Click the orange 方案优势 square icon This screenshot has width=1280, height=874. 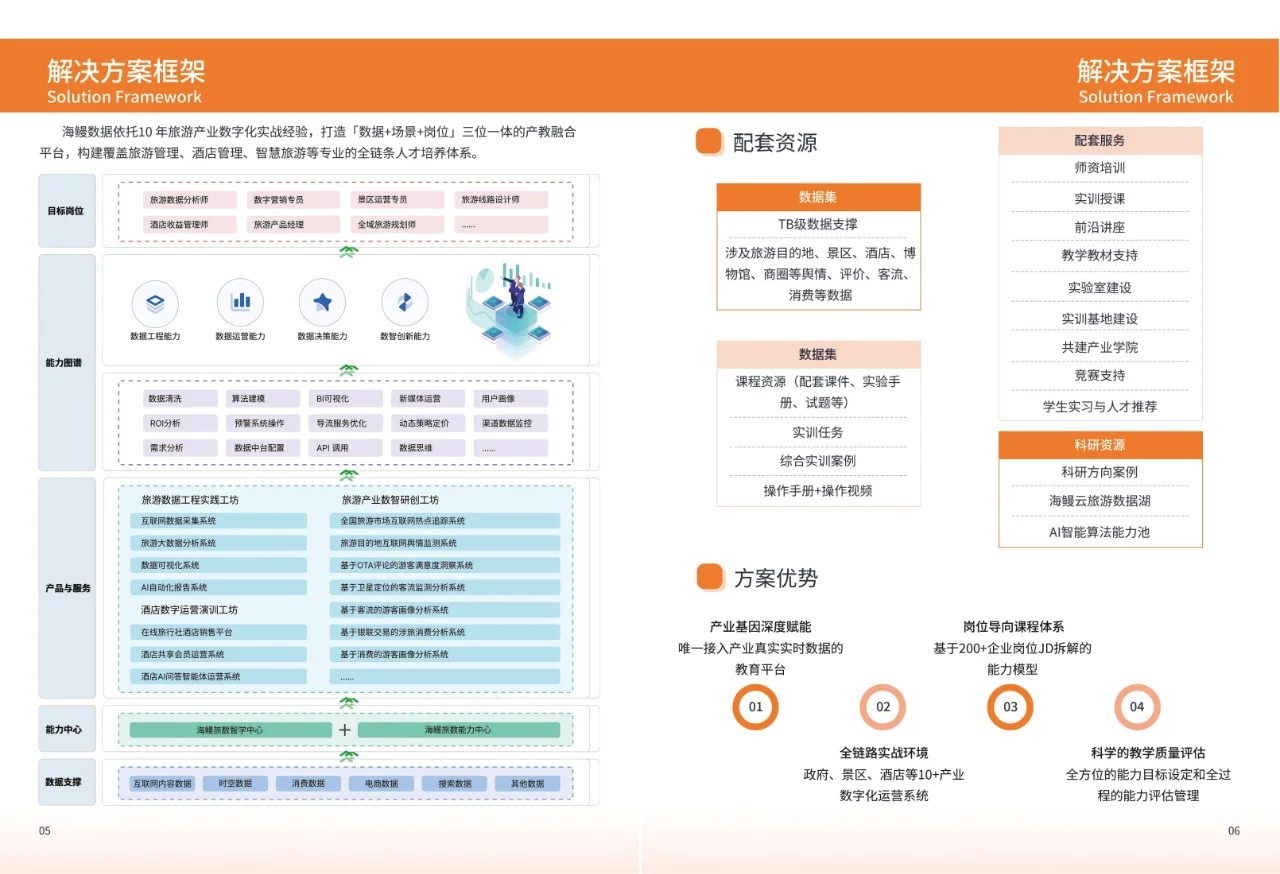tap(708, 577)
